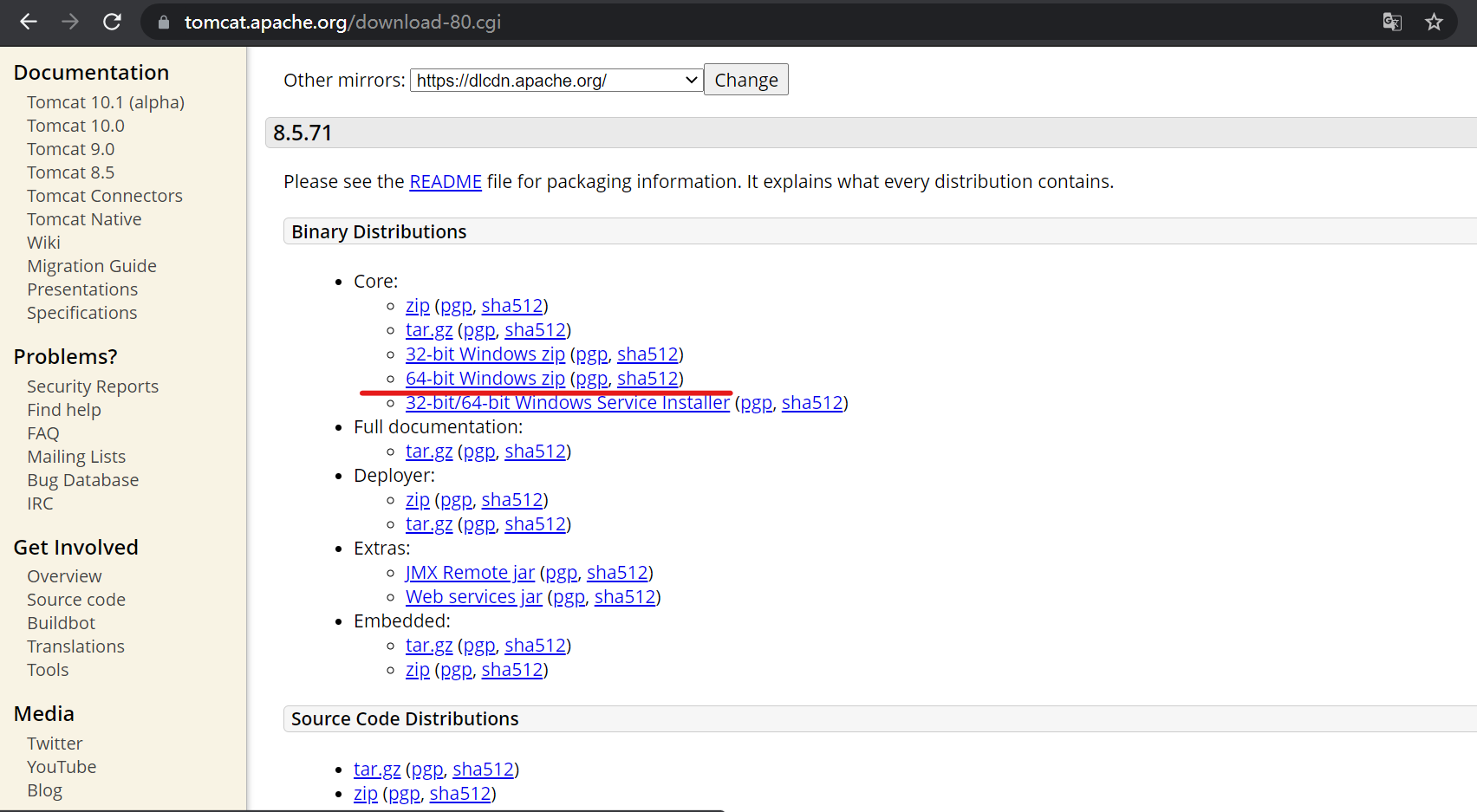1477x812 pixels.
Task: Open the Presentations sidebar link
Action: coord(82,289)
